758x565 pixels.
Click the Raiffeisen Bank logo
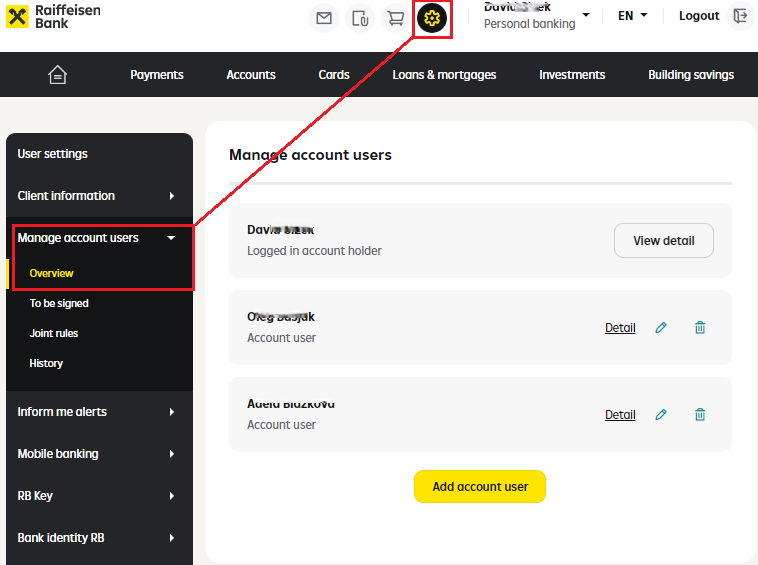click(x=53, y=16)
